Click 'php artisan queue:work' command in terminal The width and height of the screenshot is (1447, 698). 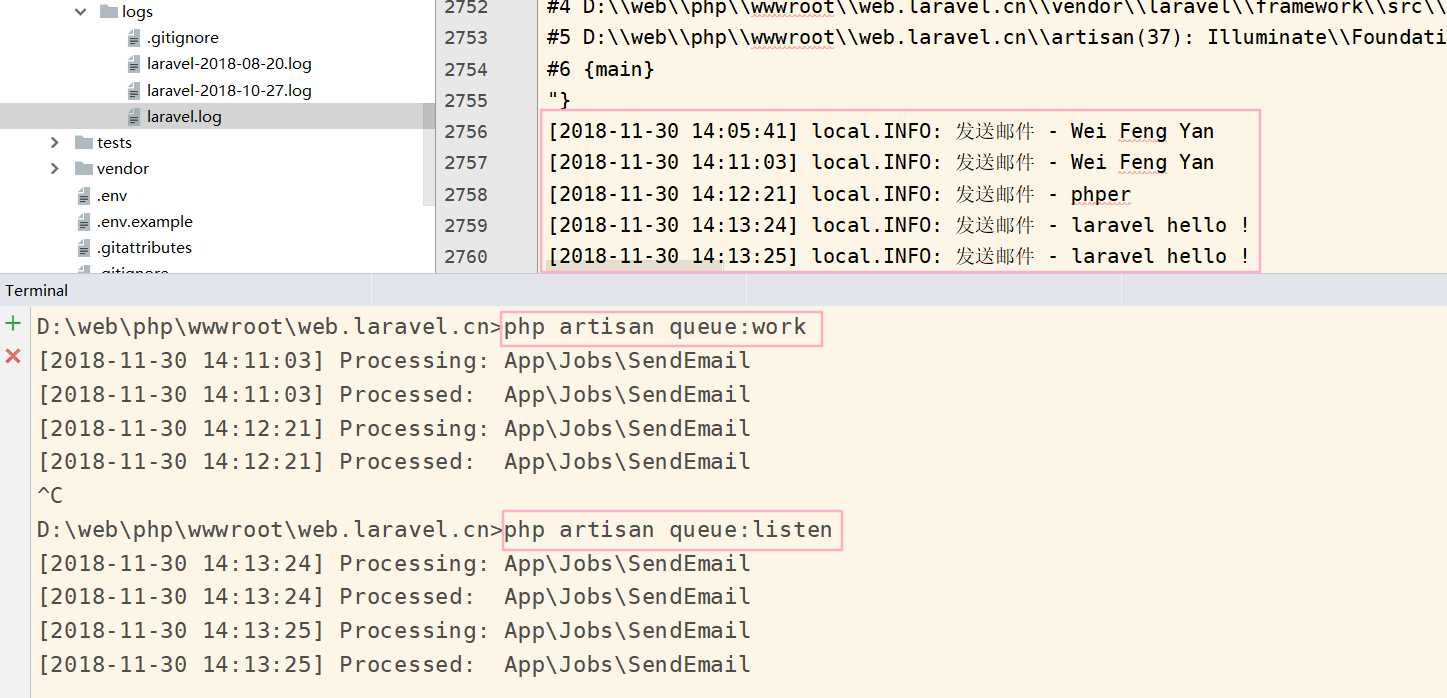655,327
